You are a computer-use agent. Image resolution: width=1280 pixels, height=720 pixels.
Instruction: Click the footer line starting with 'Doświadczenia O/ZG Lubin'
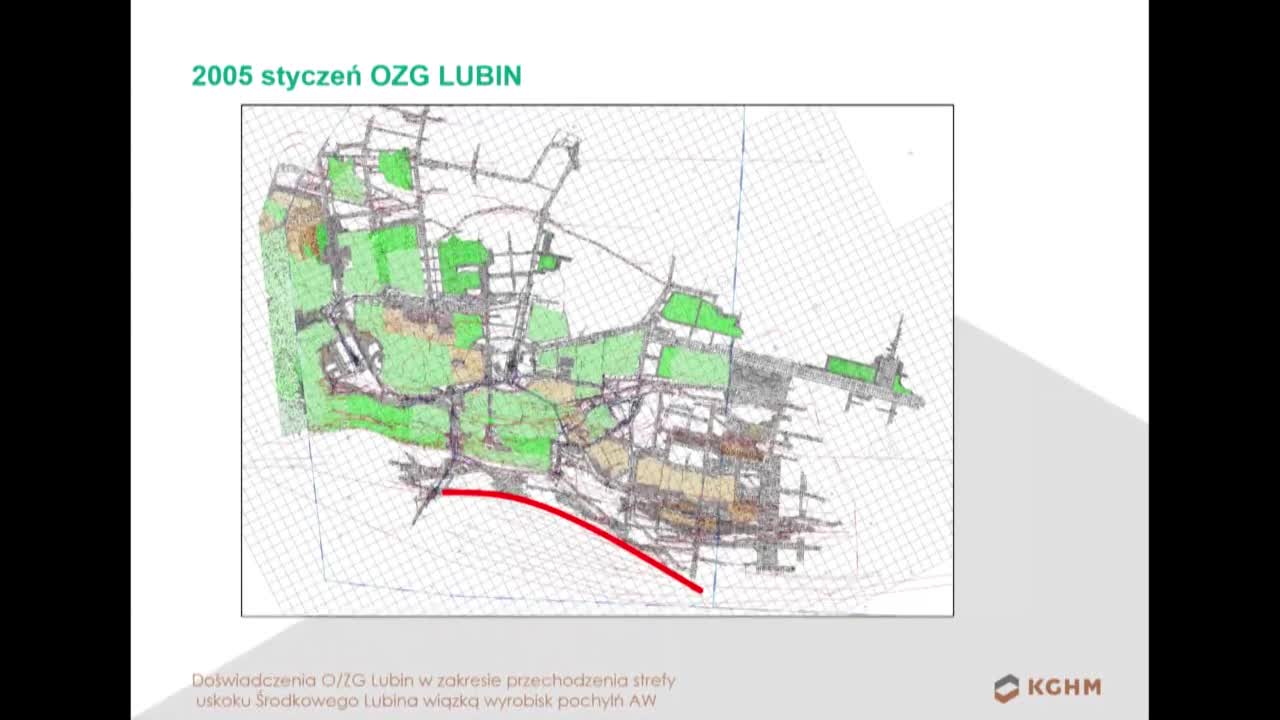(433, 680)
